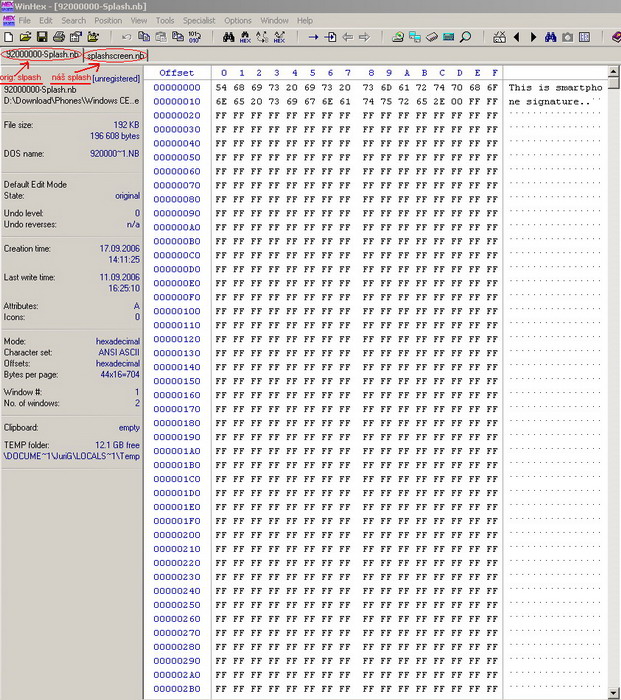Viewport: 621px width, 700px height.
Task: Open the Window menu
Action: (275, 21)
